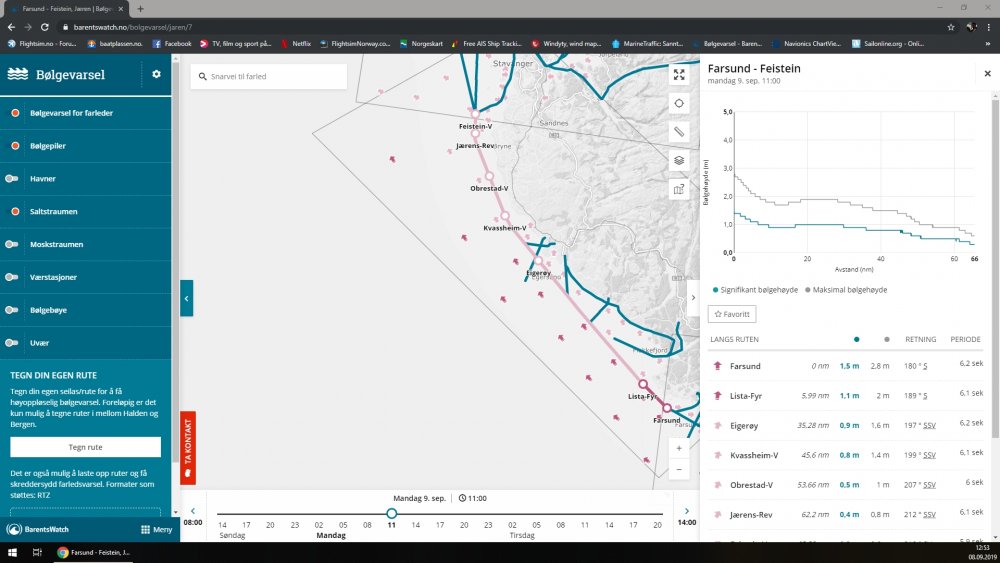Image resolution: width=1000 pixels, height=563 pixels.
Task: Close the Farsund - Feistein panel
Action: [x=987, y=73]
